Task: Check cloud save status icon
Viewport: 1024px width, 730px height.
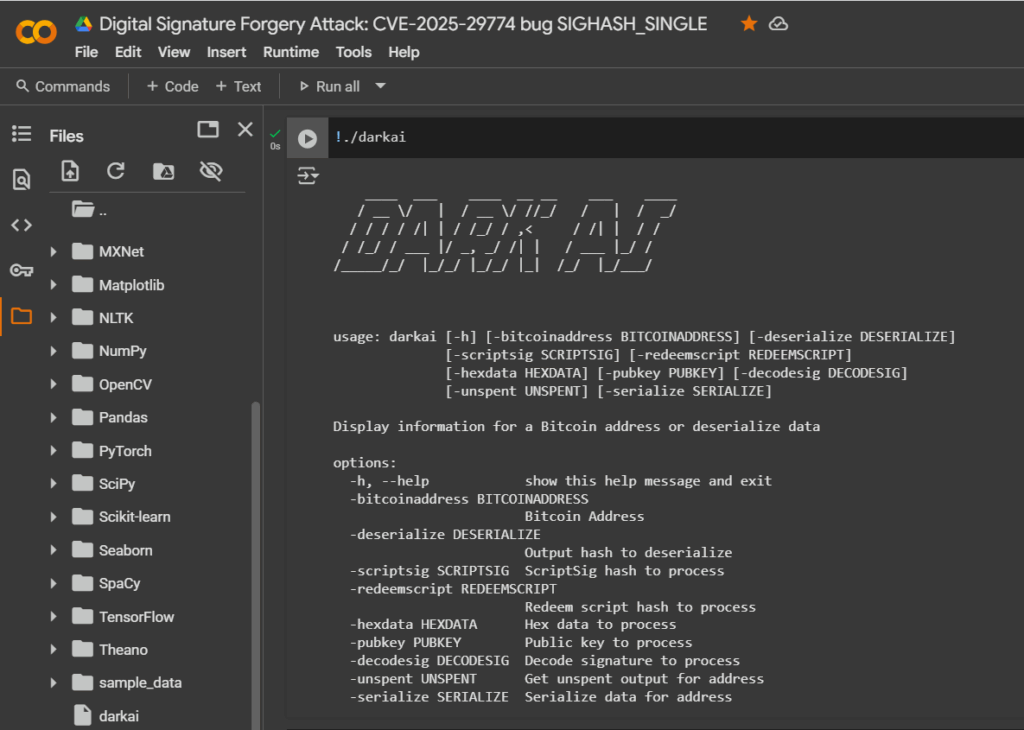Action: pyautogui.click(x=778, y=24)
